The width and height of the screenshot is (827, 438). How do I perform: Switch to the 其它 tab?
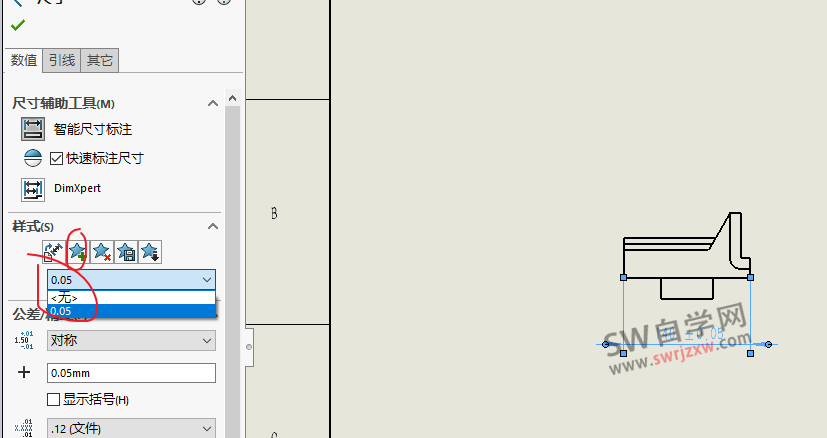tap(100, 60)
